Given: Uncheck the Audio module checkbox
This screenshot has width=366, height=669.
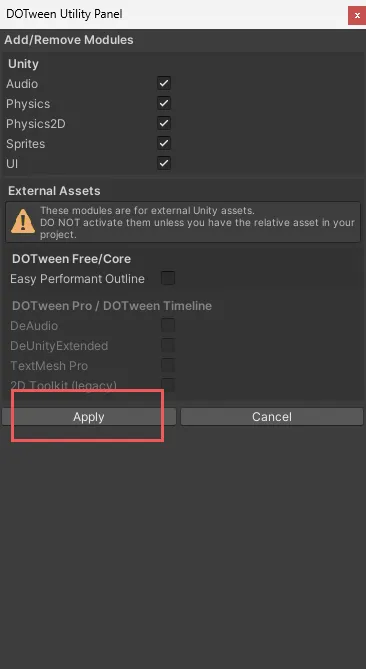Looking at the screenshot, I should click(x=164, y=83).
